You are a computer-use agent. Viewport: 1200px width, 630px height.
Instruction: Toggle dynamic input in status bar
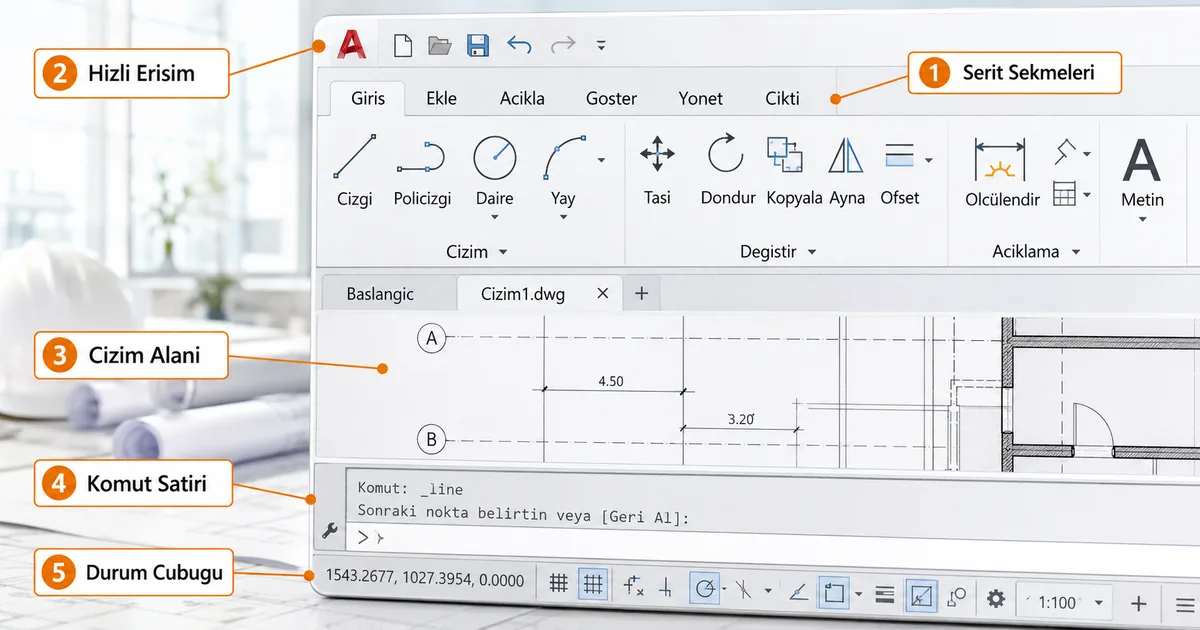pyautogui.click(x=633, y=585)
